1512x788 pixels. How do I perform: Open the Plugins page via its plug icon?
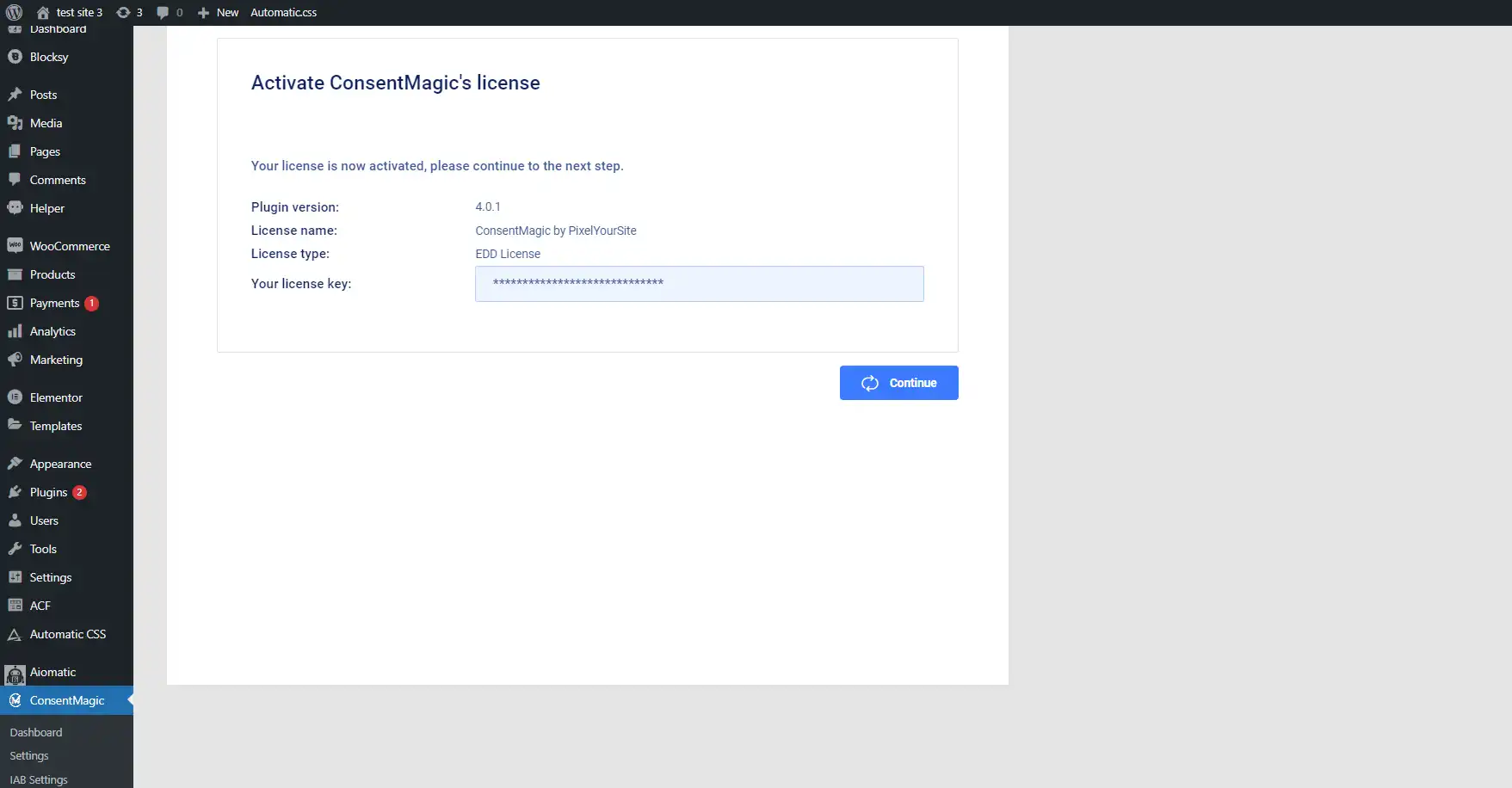pos(16,491)
